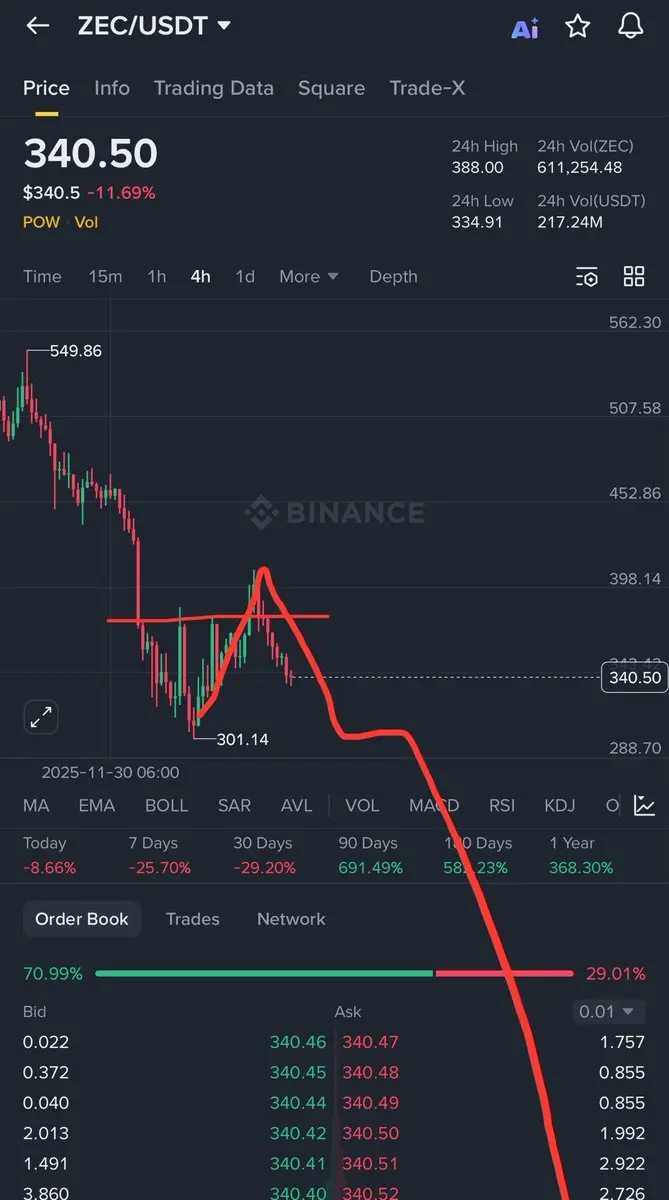Open chart settings icon
The image size is (669, 1200).
(x=587, y=277)
